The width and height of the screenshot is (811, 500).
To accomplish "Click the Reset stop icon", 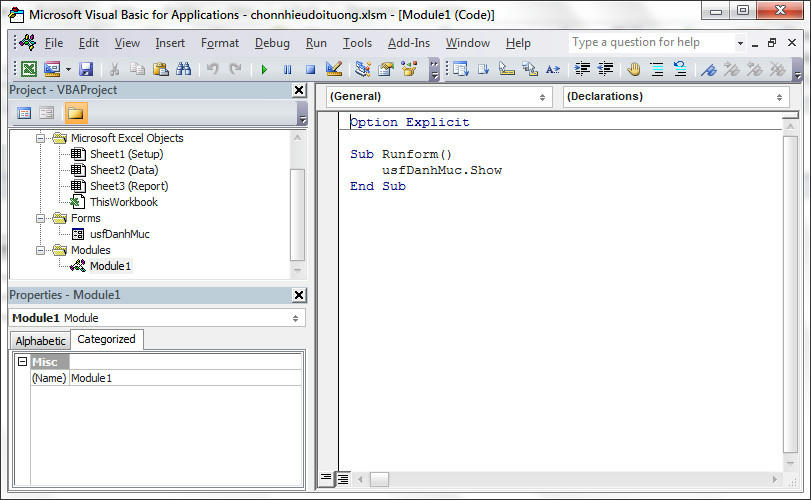I will (310, 69).
